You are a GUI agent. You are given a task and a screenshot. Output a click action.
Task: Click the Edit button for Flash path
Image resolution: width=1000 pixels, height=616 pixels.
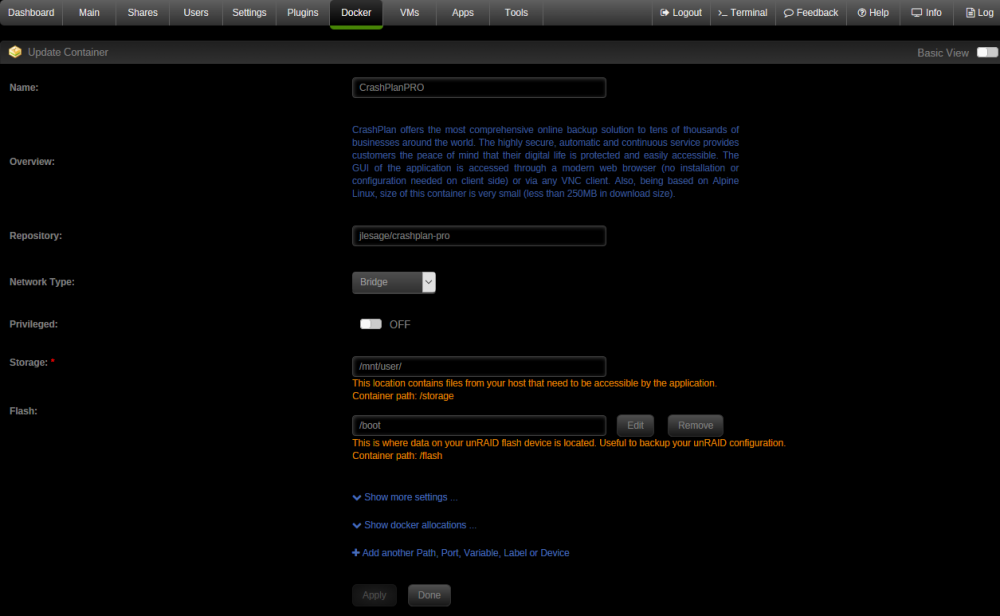(x=635, y=425)
